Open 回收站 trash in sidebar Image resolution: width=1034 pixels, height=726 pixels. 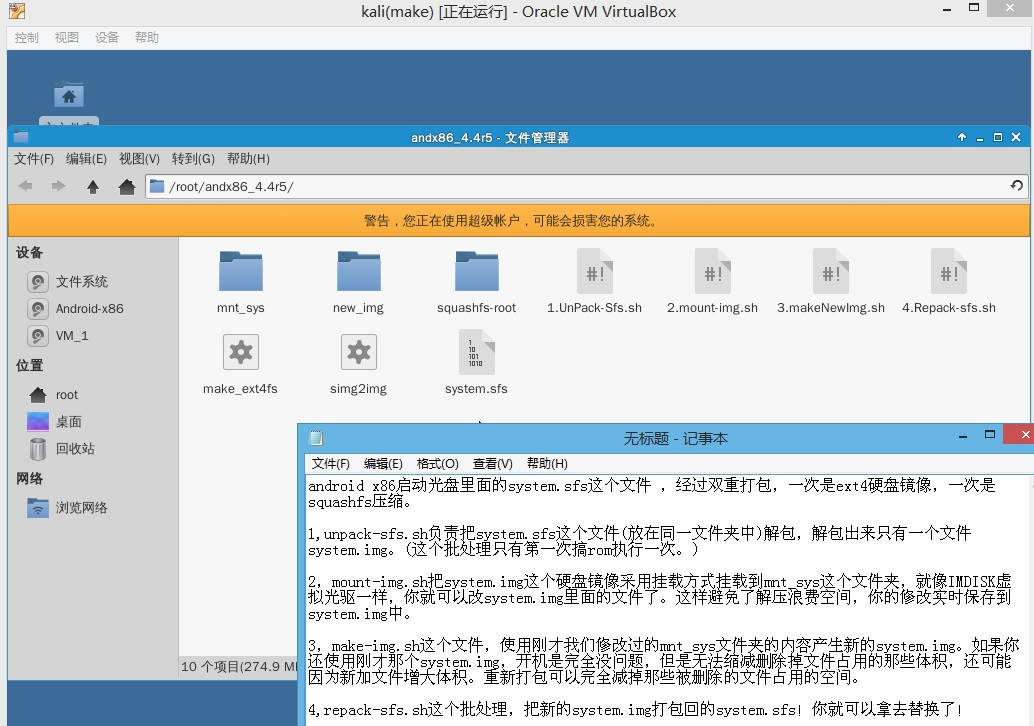62,449
